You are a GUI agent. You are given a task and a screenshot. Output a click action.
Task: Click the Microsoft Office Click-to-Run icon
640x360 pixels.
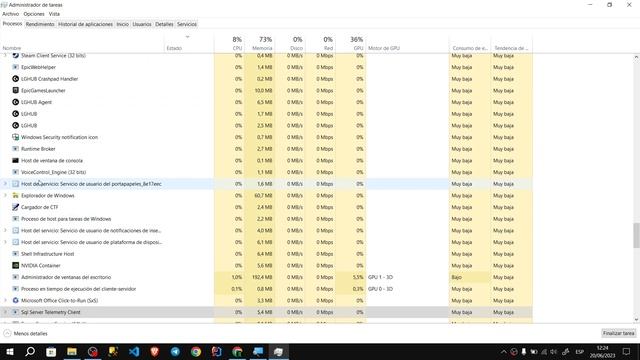pos(16,300)
